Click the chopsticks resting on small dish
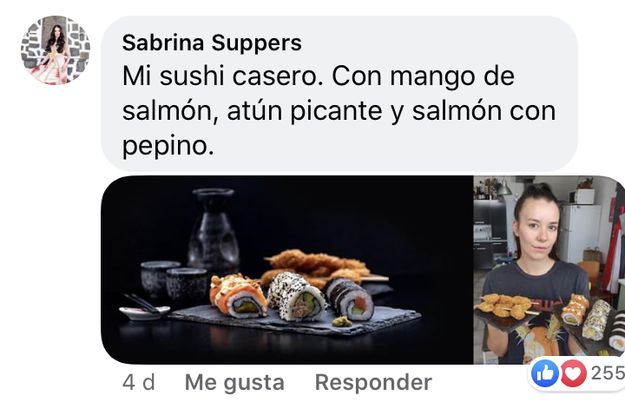 [x=145, y=307]
